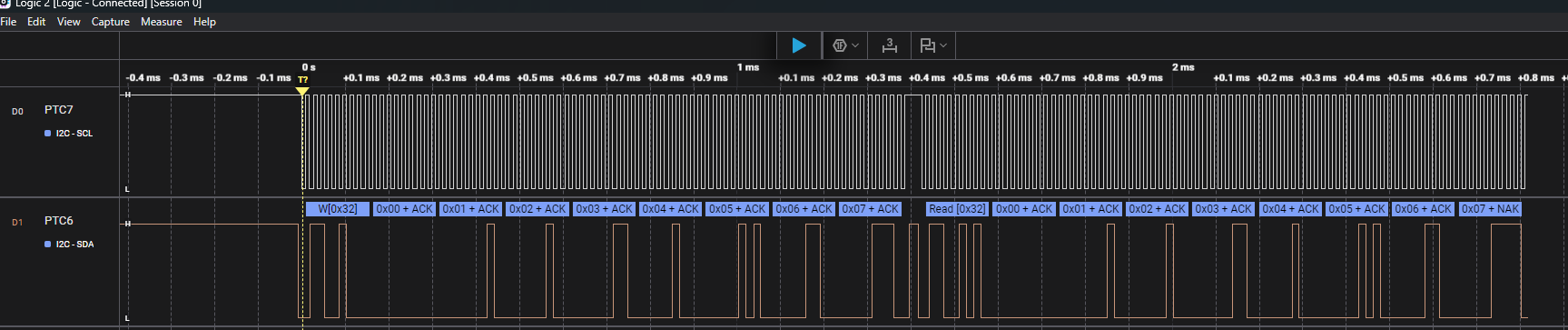This screenshot has width=1568, height=330.
Task: Select the 0x01 + ACK frame after W[0x32]
Action: pos(470,209)
